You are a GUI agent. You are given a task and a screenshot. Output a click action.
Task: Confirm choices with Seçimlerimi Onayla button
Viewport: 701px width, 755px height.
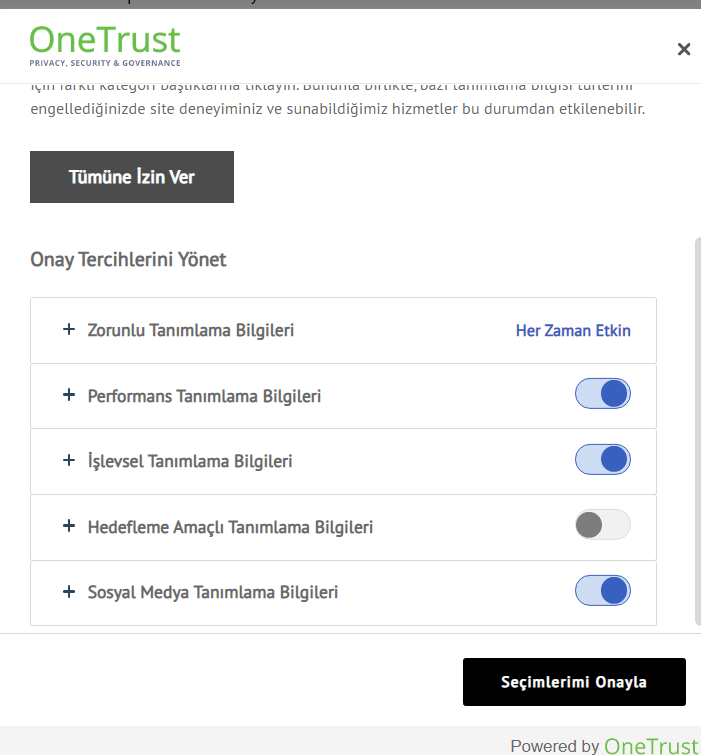tap(574, 682)
